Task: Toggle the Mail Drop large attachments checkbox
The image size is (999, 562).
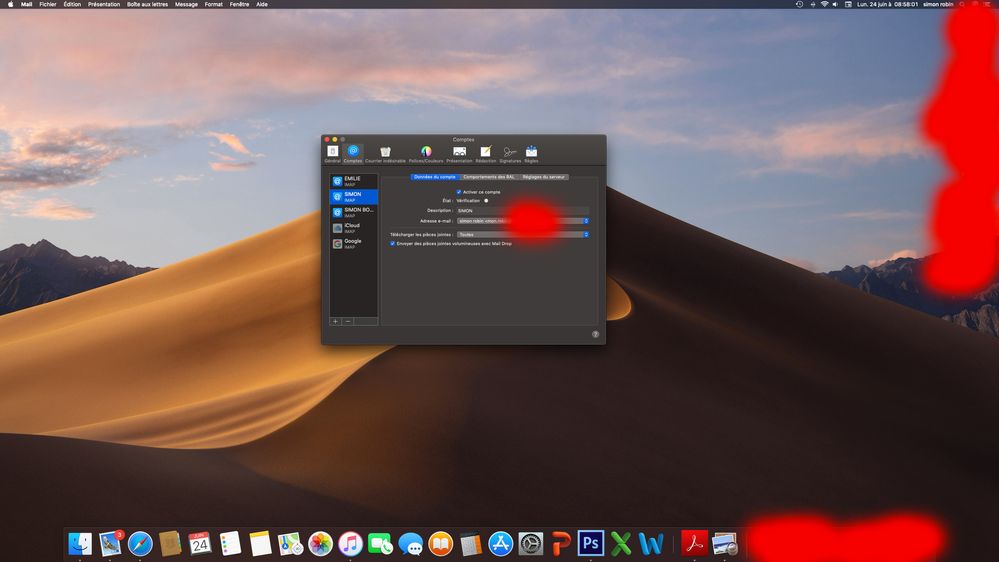Action: pos(393,243)
